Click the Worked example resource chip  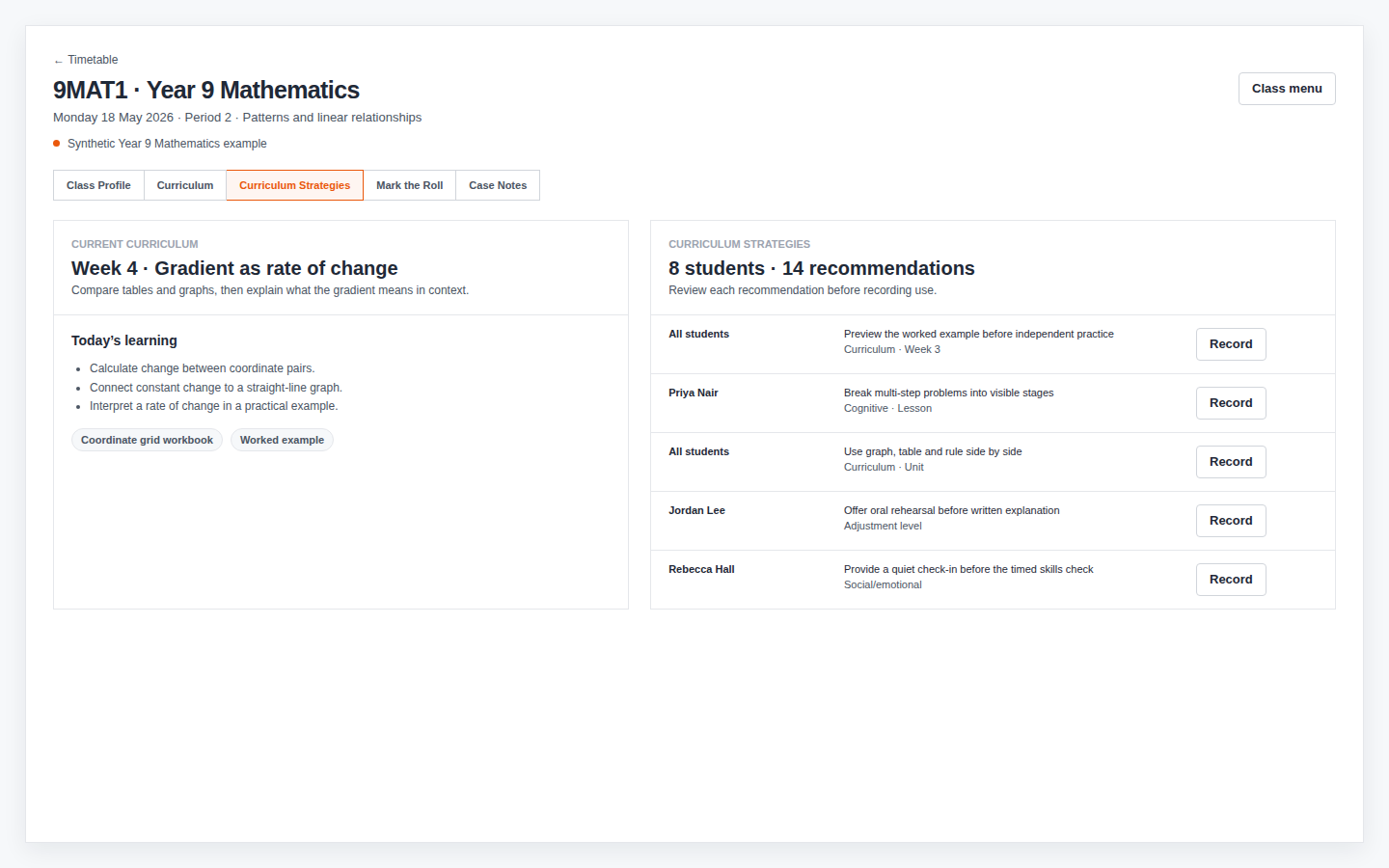click(x=282, y=440)
